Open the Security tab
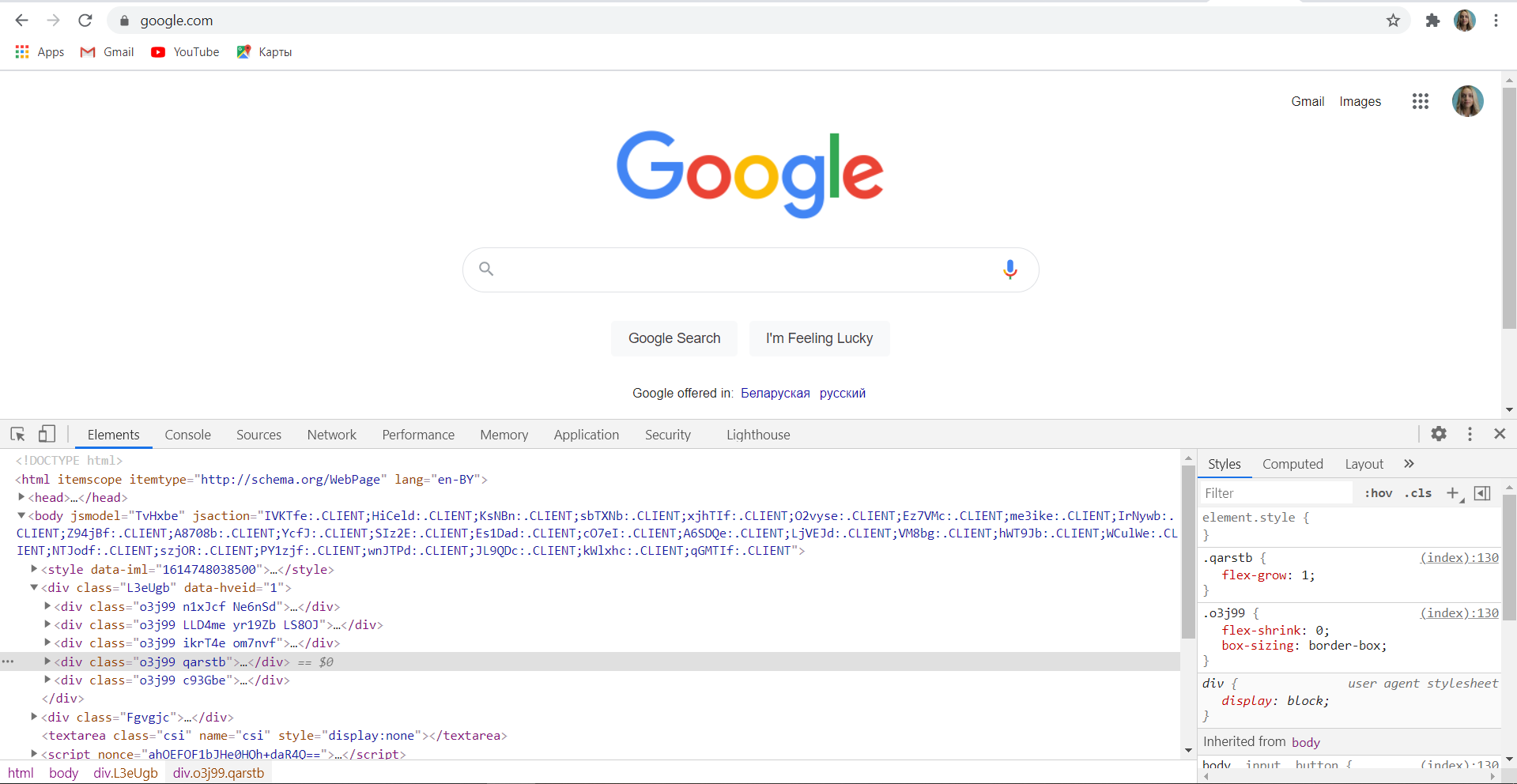 pyautogui.click(x=668, y=435)
